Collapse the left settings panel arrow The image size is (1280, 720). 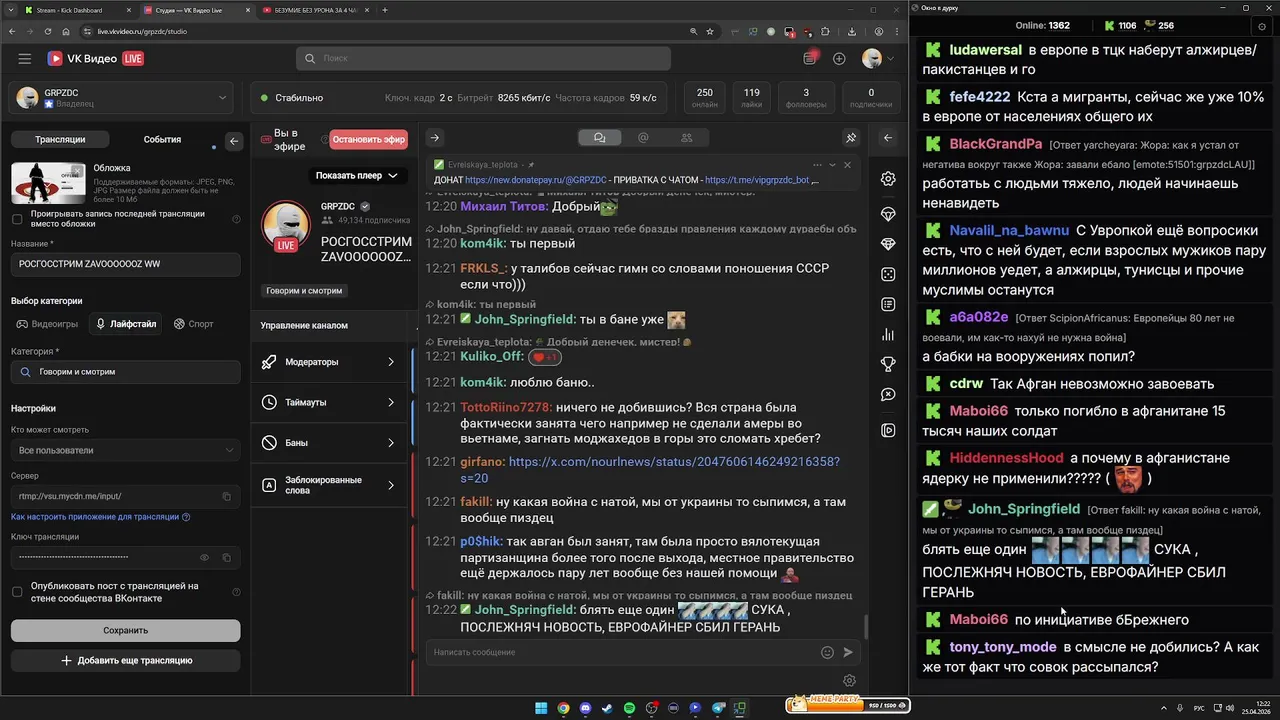pyautogui.click(x=234, y=141)
